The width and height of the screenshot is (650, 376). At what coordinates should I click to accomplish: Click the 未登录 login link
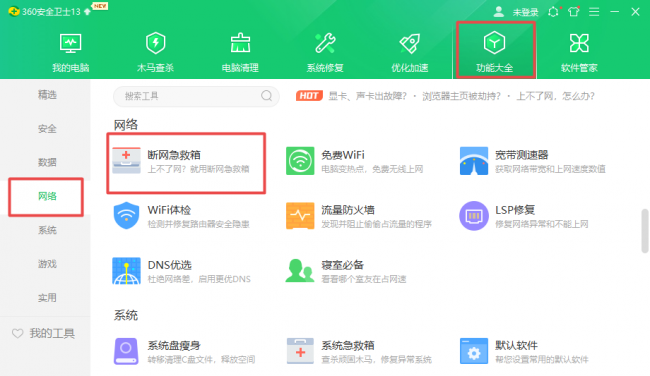point(526,12)
